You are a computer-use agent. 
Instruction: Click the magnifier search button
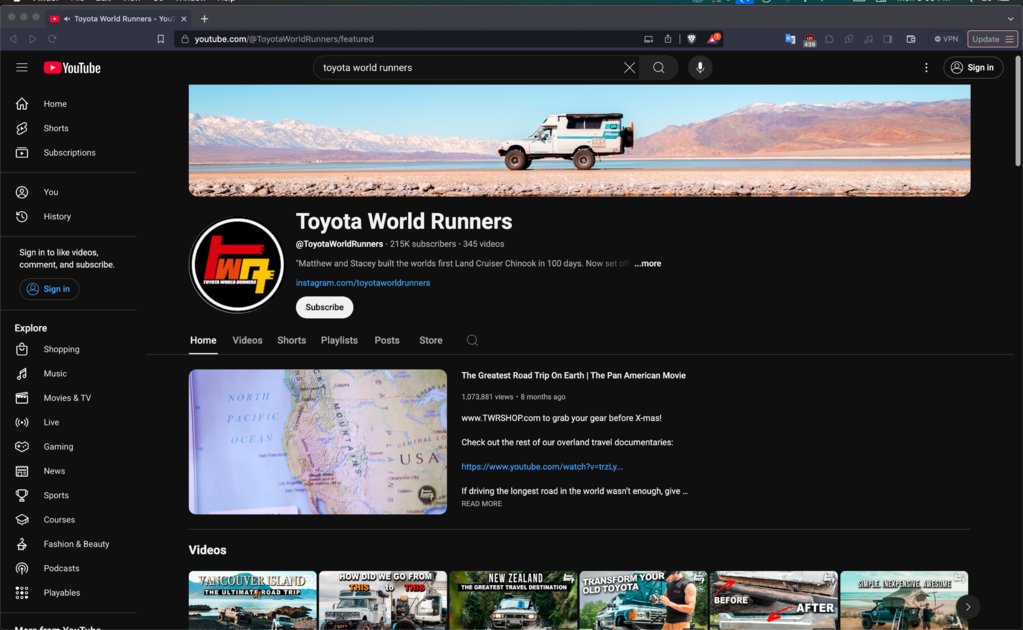(658, 67)
